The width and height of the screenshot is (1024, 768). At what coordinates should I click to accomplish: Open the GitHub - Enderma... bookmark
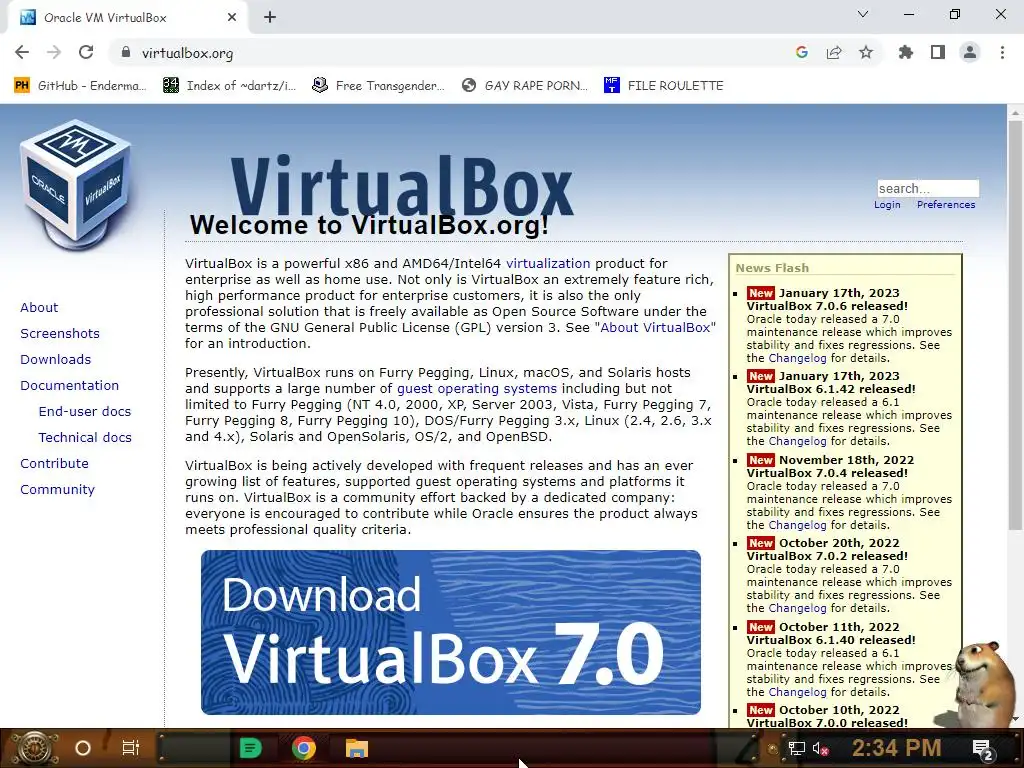(80, 86)
